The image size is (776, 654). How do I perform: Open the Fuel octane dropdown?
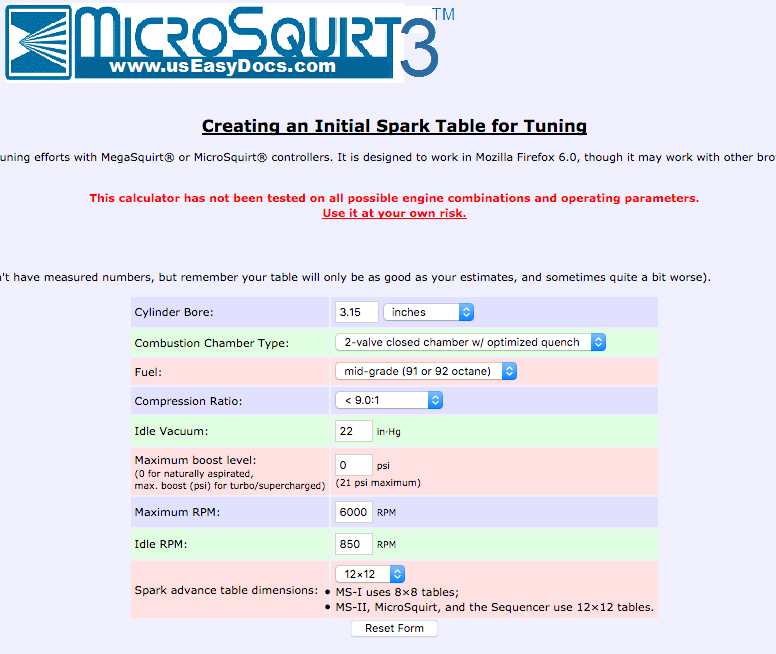[x=426, y=371]
